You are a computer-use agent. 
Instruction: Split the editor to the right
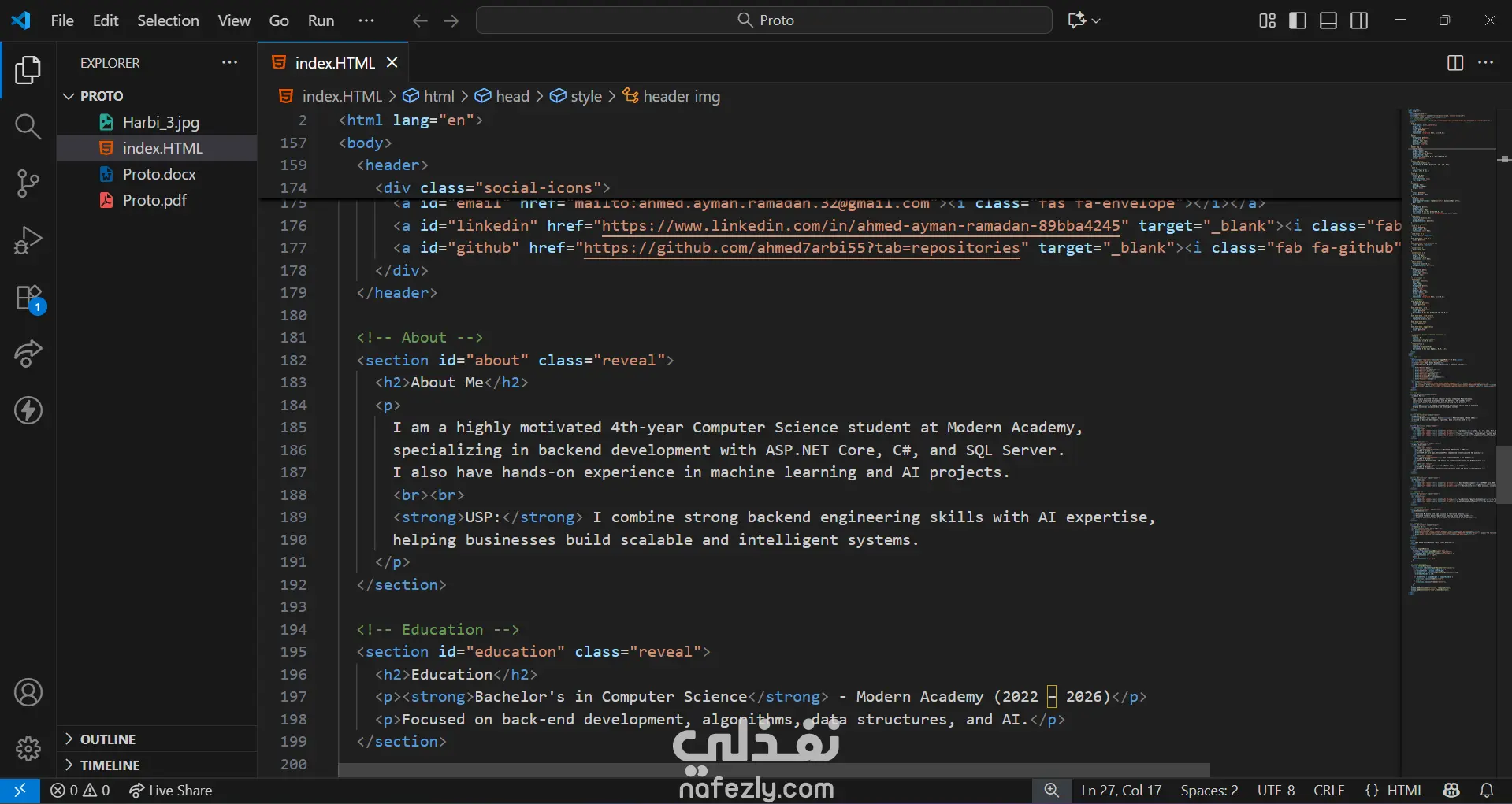point(1455,63)
